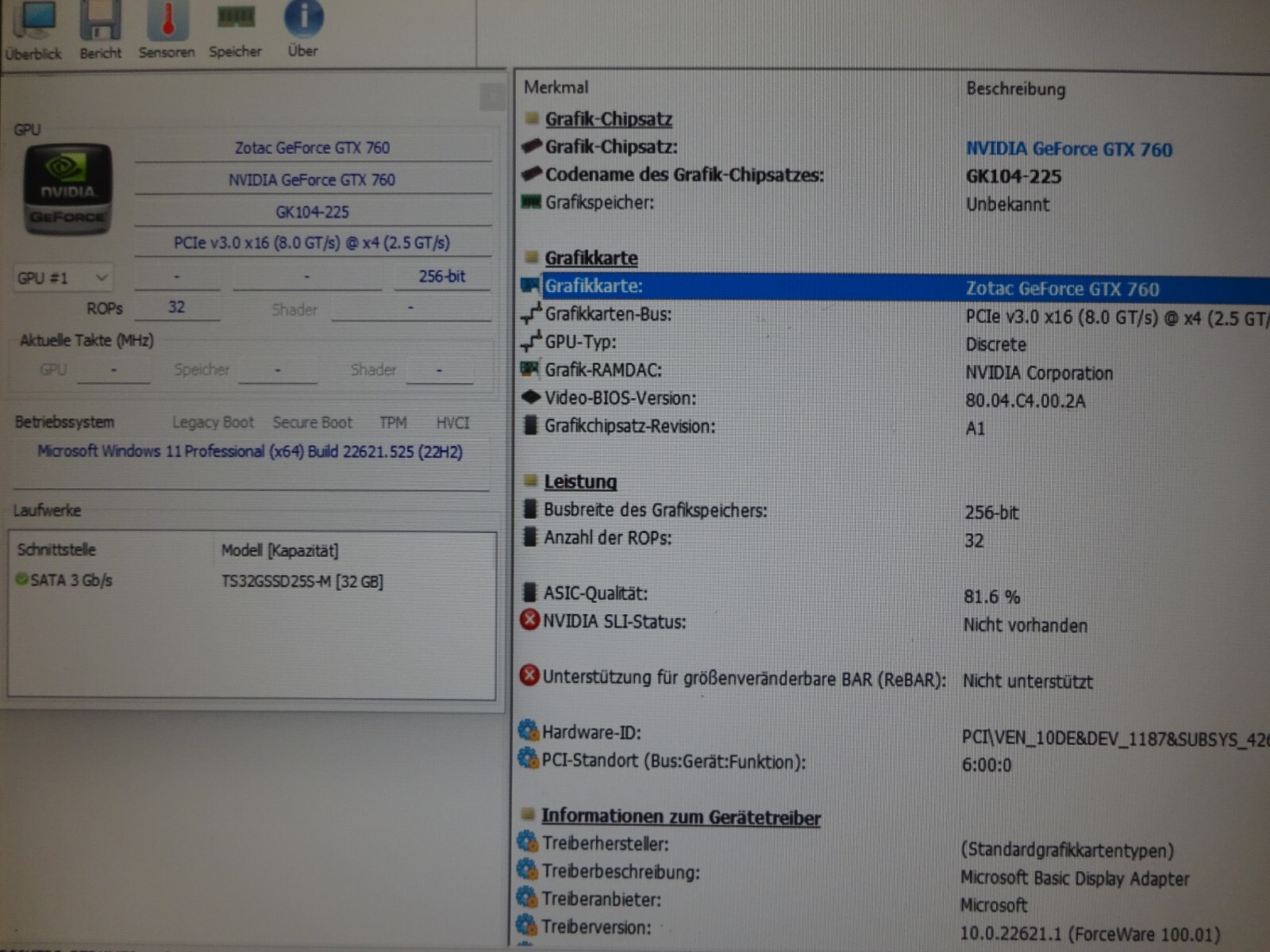This screenshot has width=1270, height=952.
Task: Select the Grafikkarte section heading
Action: tap(591, 258)
